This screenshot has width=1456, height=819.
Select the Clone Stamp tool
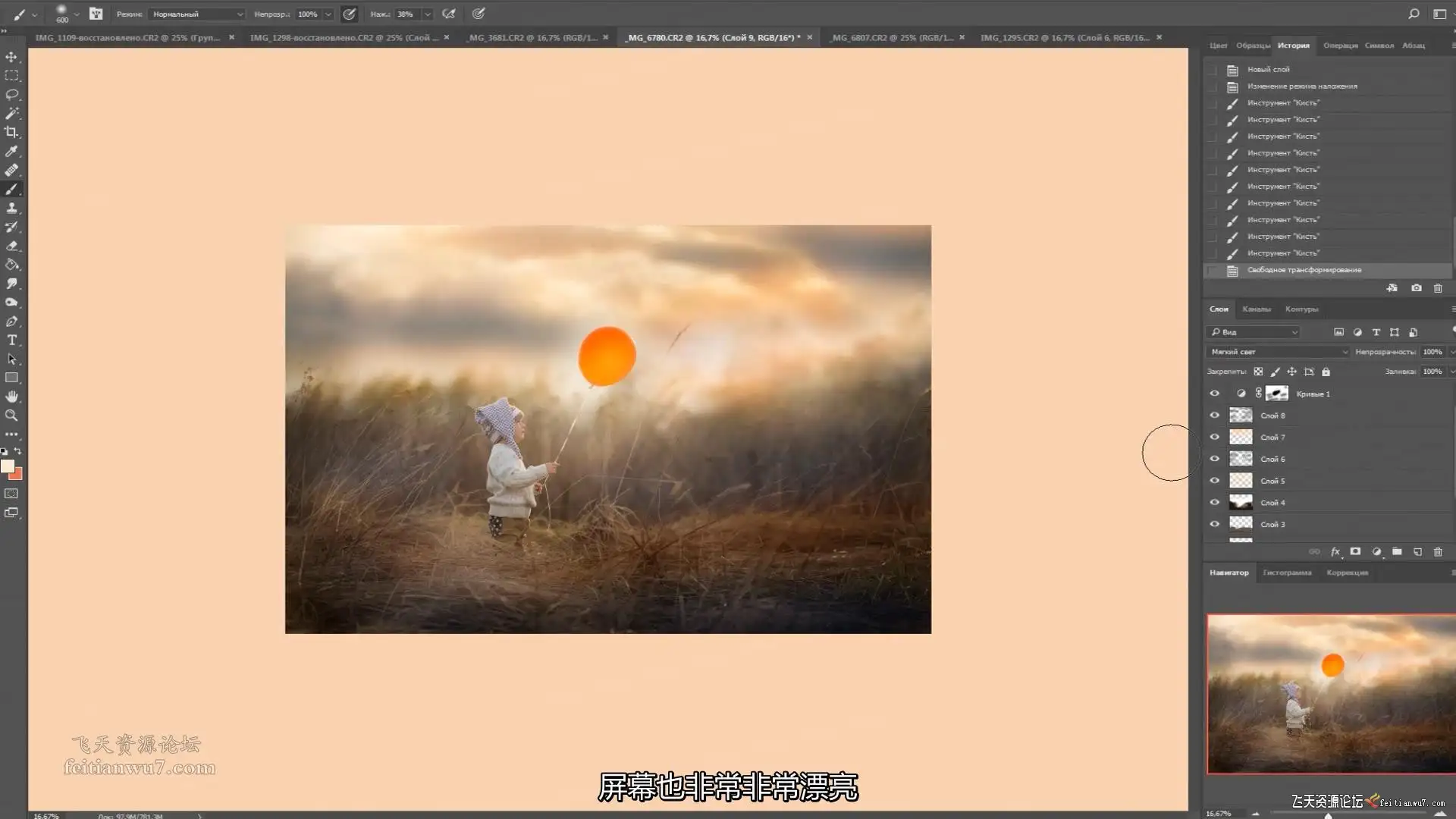[x=11, y=208]
